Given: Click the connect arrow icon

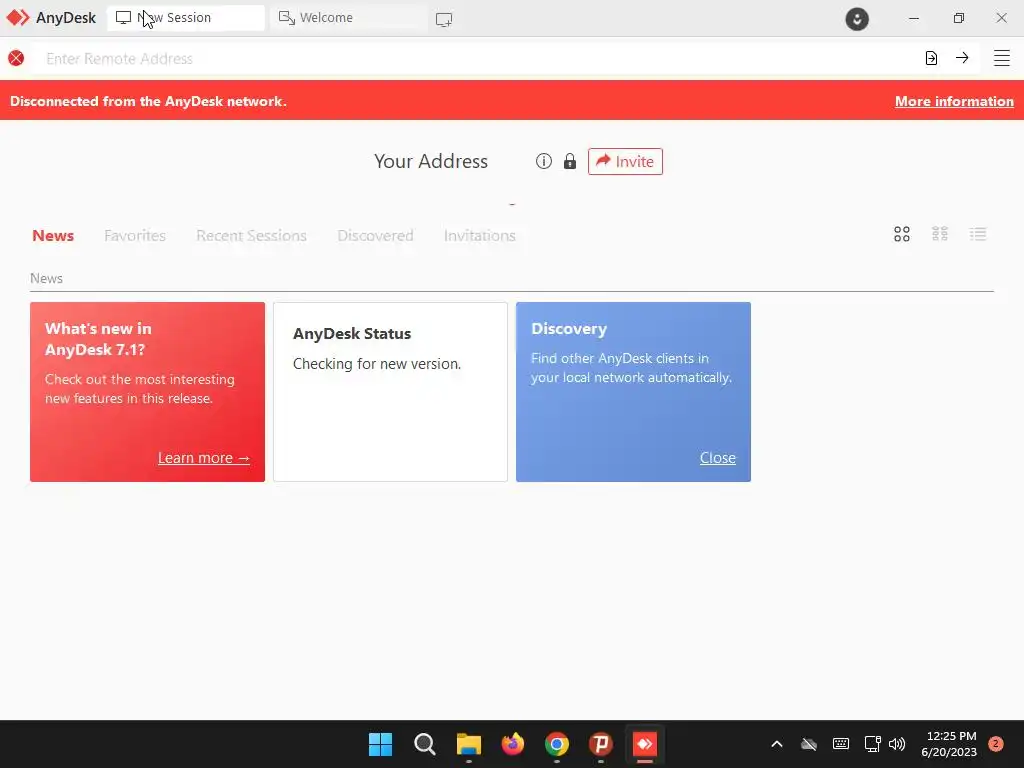Looking at the screenshot, I should point(962,57).
